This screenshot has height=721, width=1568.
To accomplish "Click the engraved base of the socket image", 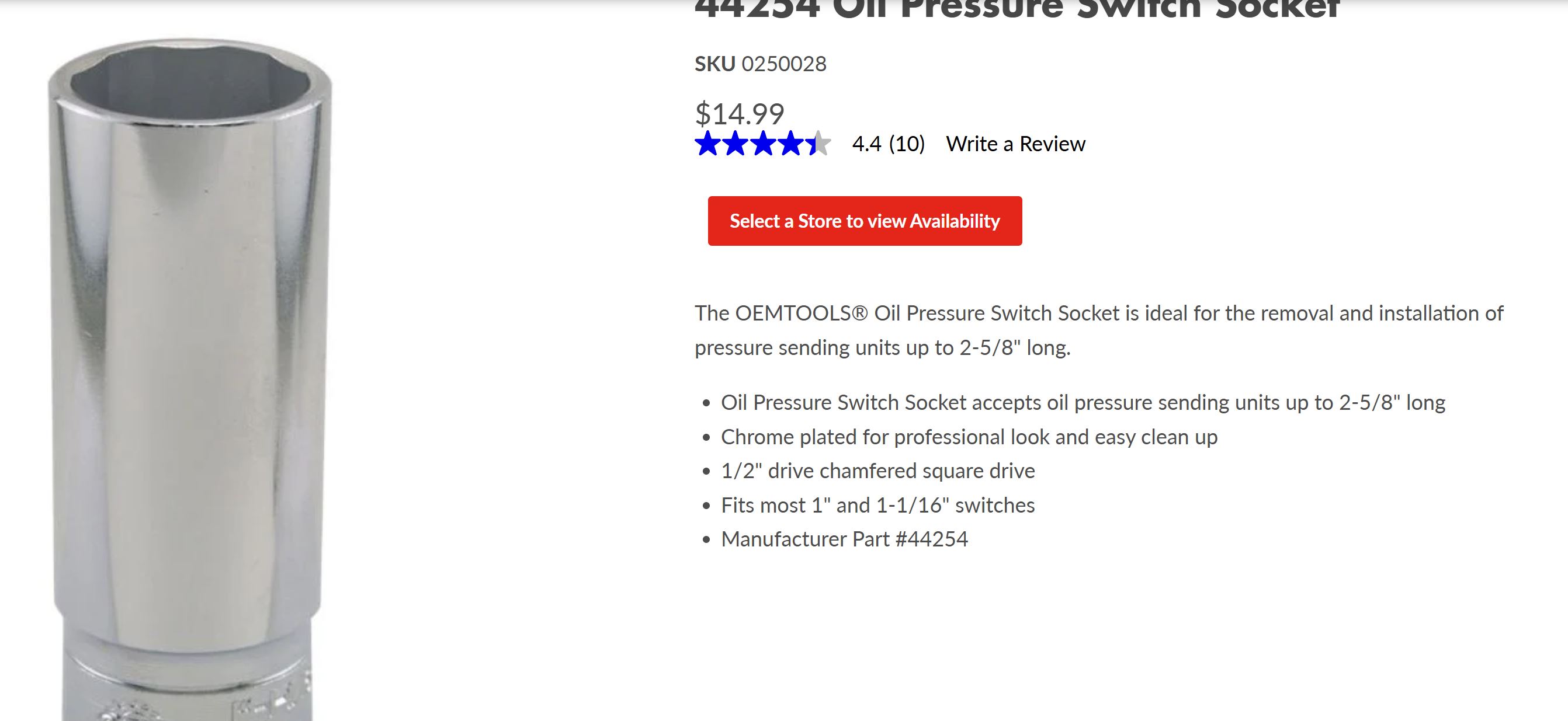I will pos(189,681).
